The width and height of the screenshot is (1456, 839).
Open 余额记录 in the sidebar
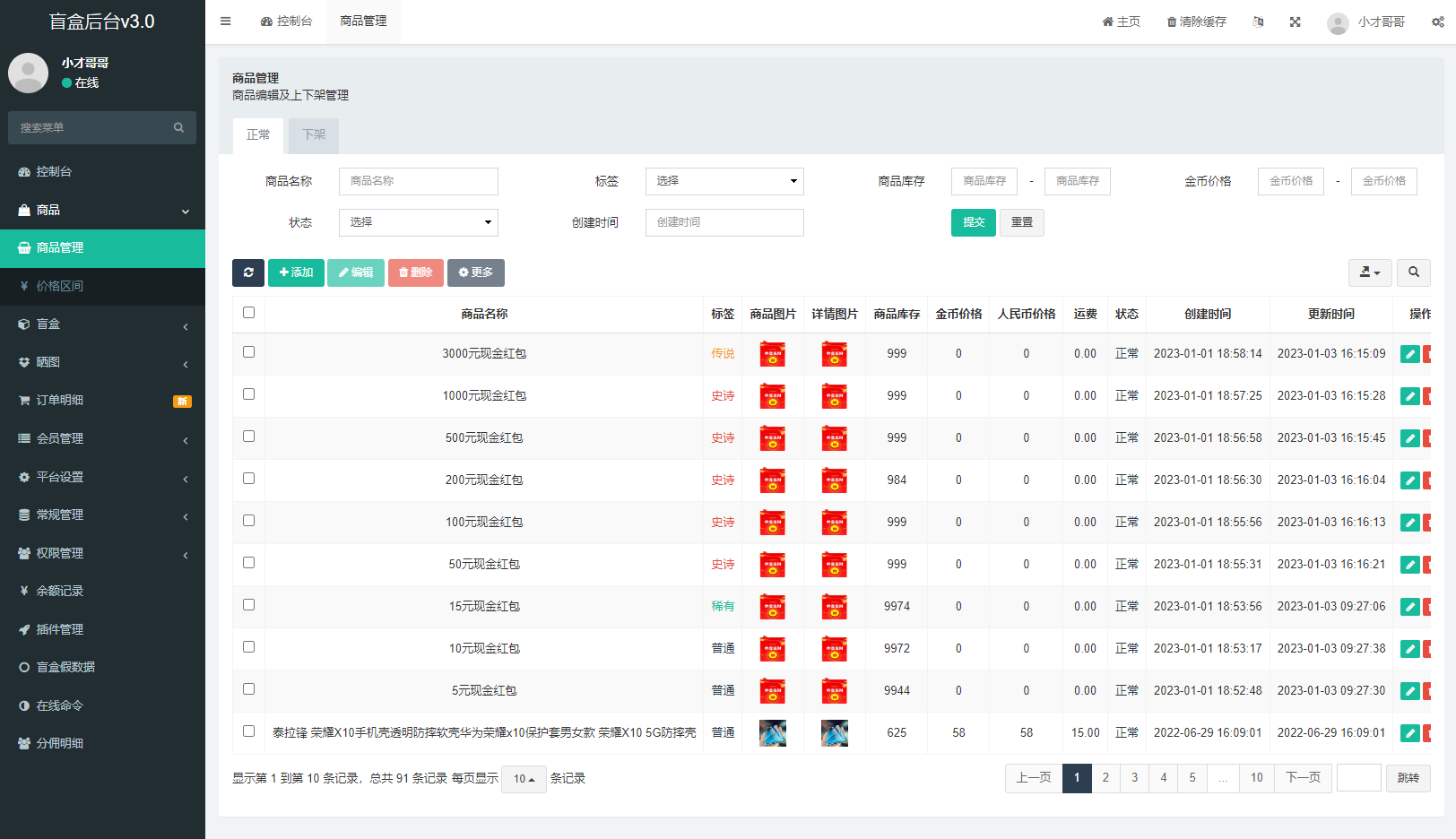(x=102, y=591)
